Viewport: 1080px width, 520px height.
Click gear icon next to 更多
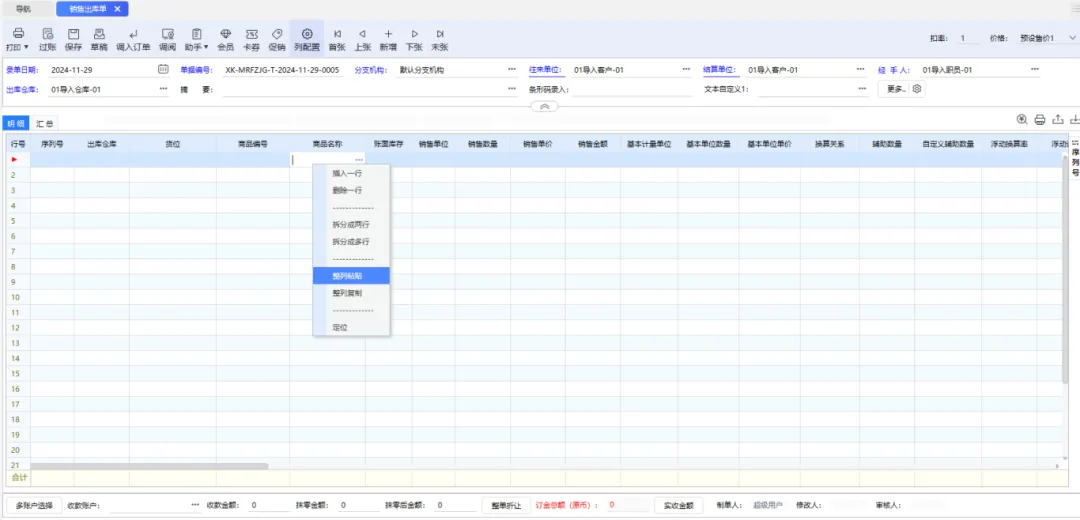tap(917, 89)
